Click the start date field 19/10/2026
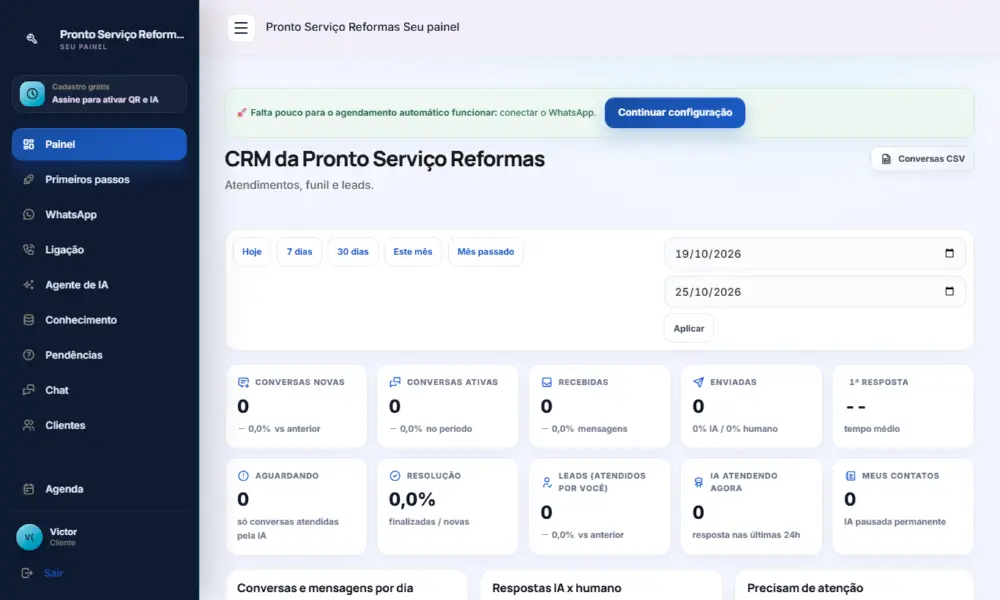Screen dimensions: 1000x600 click(815, 253)
